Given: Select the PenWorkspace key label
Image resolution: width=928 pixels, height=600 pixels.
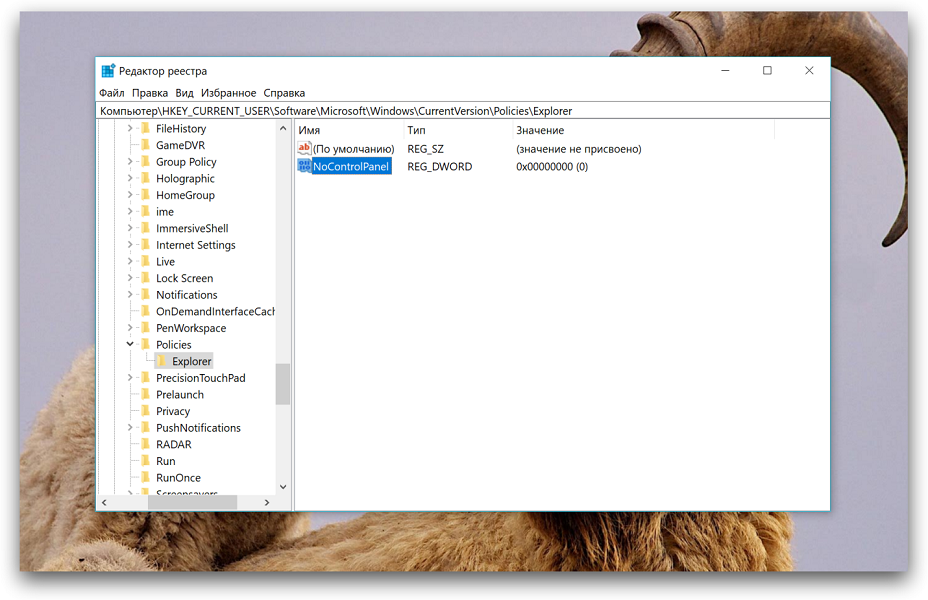Looking at the screenshot, I should [x=191, y=328].
